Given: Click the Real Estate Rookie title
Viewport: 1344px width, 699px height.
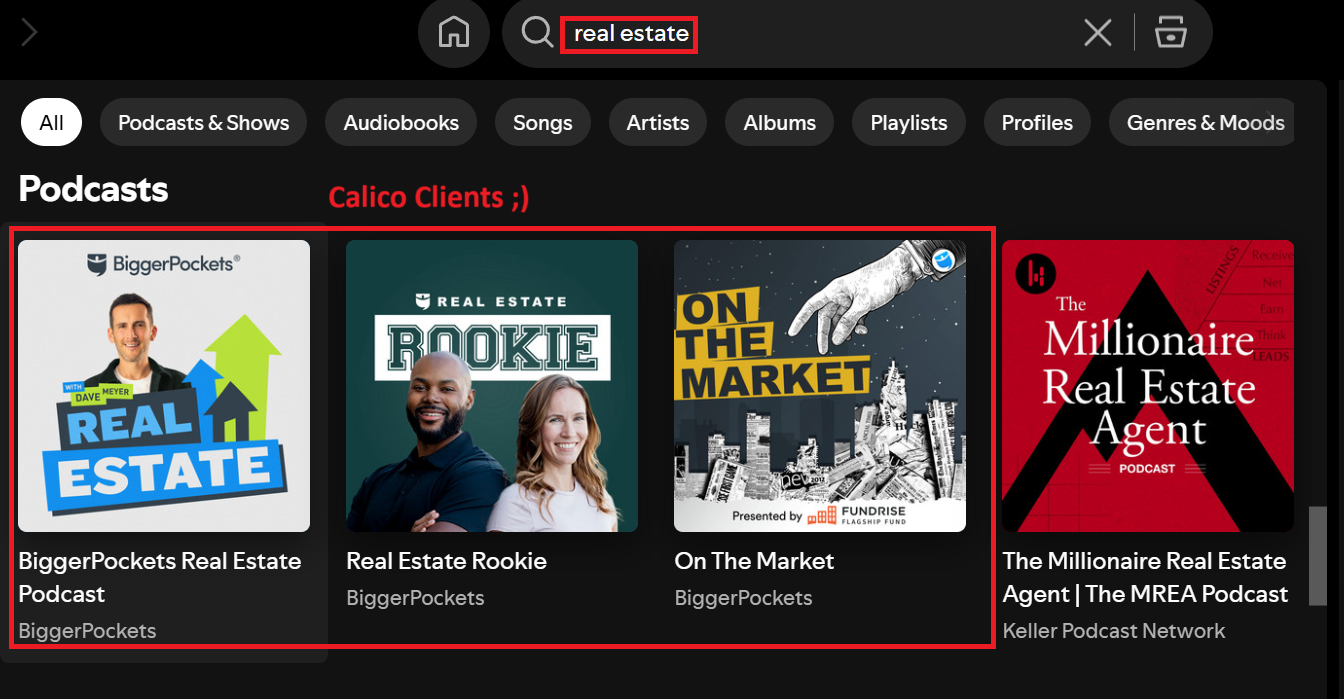Looking at the screenshot, I should point(446,561).
